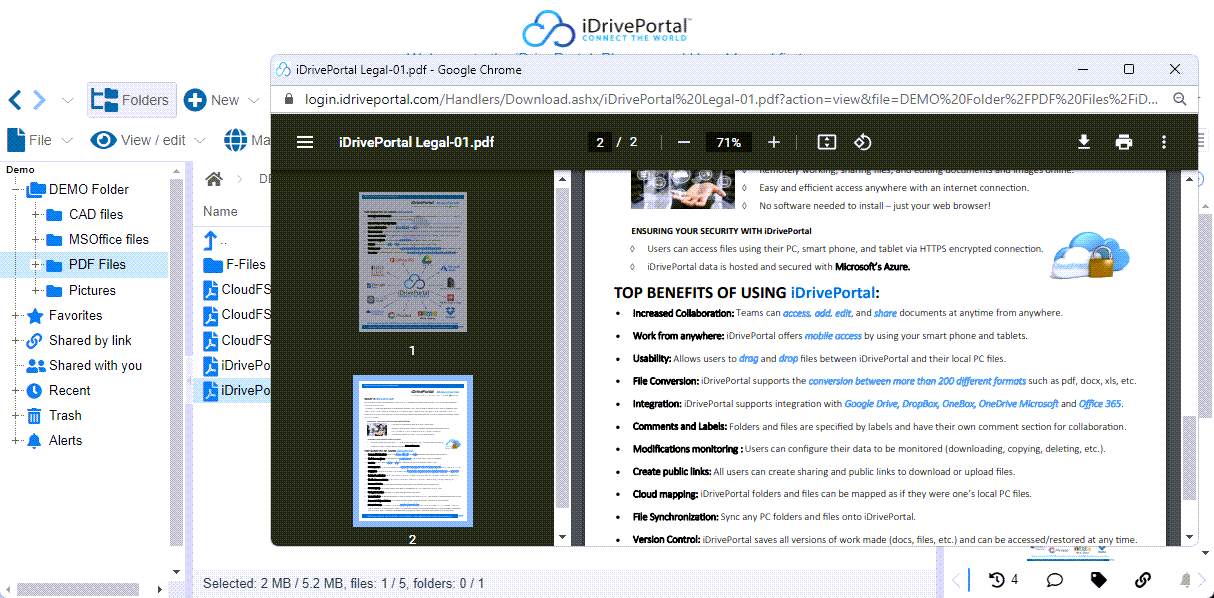
Task: Open labels with the tag icon
Action: coord(1098,579)
